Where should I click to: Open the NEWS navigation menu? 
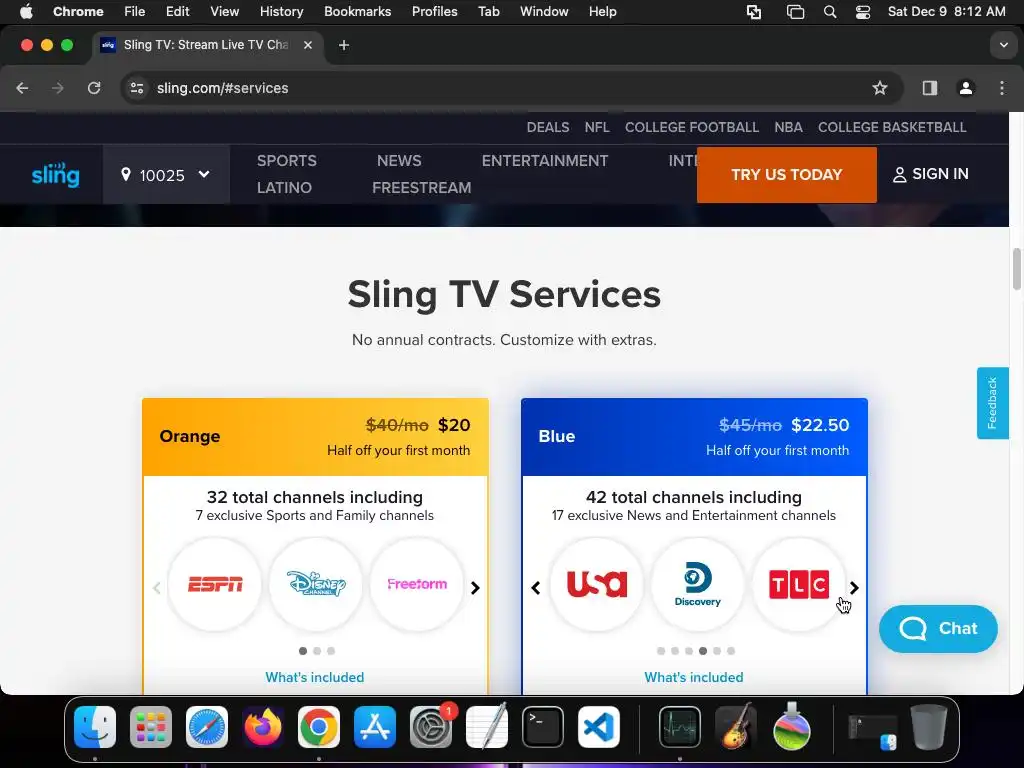point(399,161)
